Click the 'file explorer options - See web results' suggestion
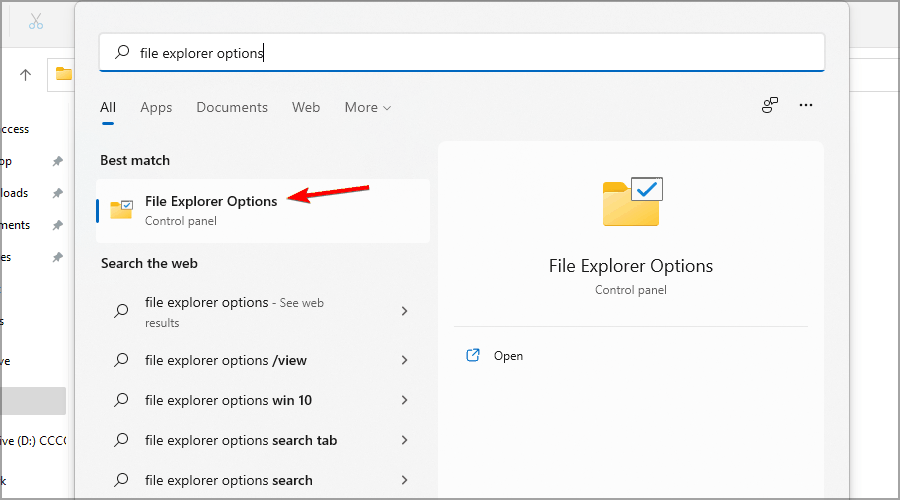 [263, 312]
